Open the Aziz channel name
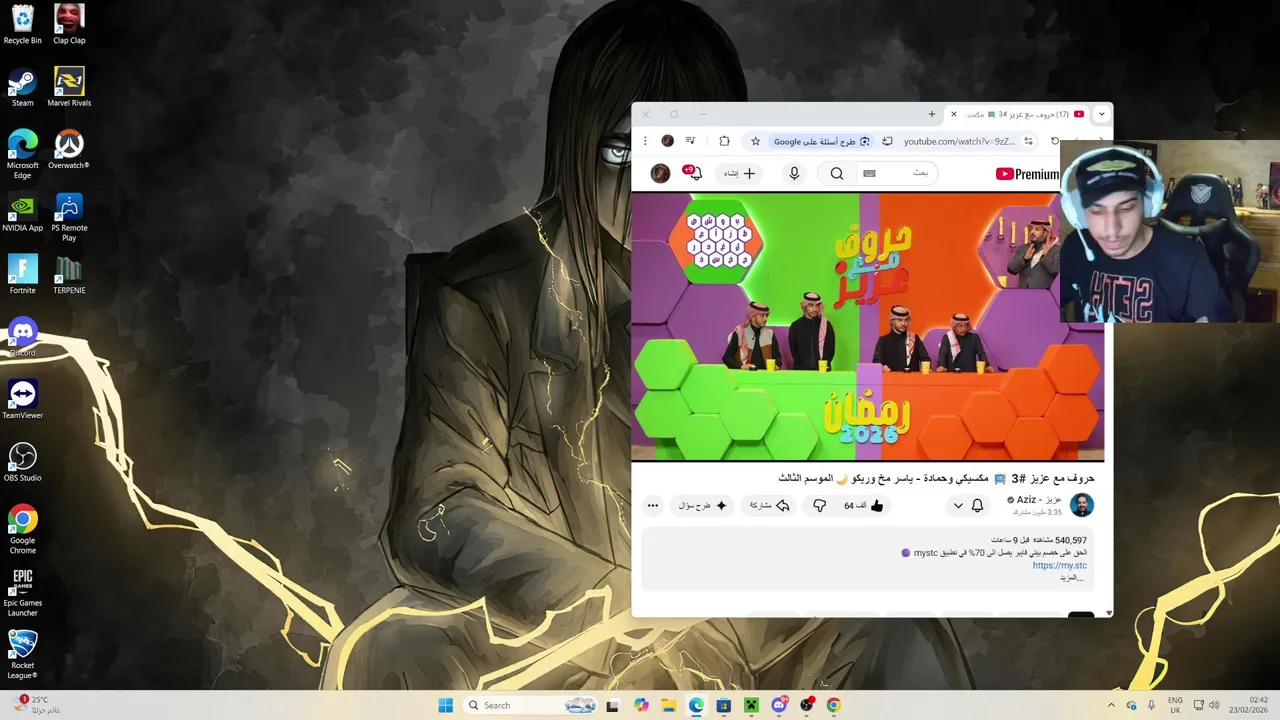 point(1038,500)
